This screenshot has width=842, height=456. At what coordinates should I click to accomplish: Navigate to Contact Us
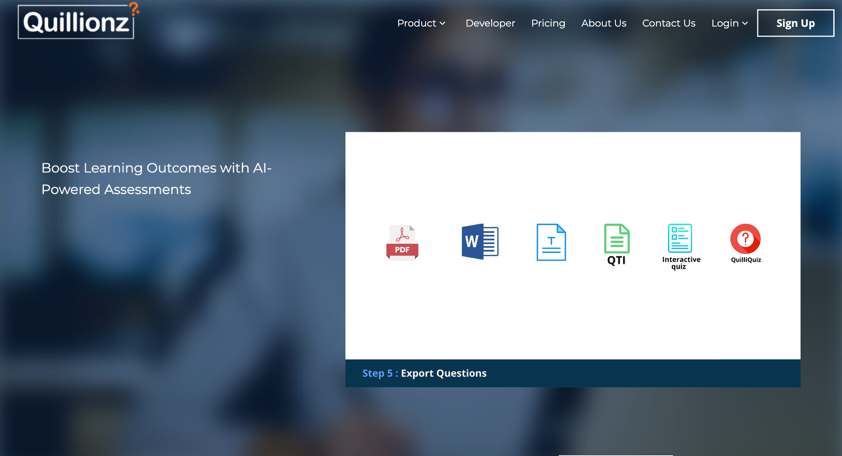[669, 23]
